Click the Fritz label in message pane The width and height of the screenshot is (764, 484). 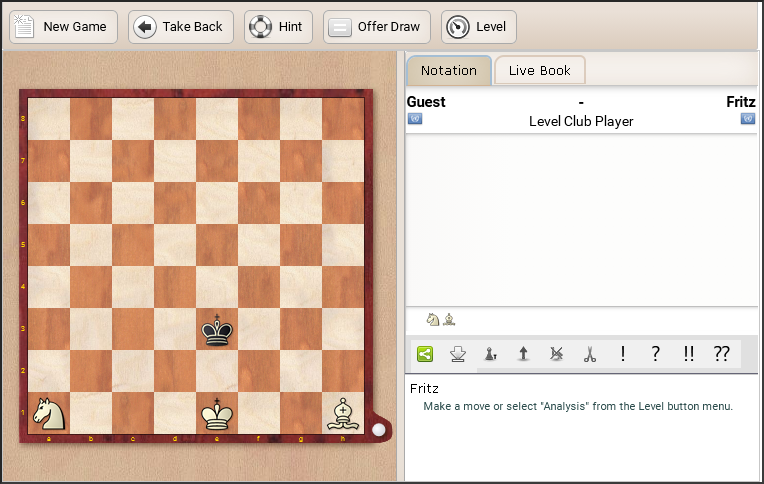click(424, 388)
